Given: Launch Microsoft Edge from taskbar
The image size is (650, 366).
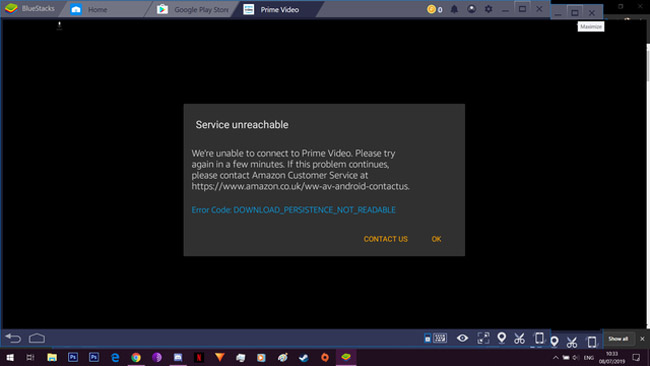Looking at the screenshot, I should point(115,357).
